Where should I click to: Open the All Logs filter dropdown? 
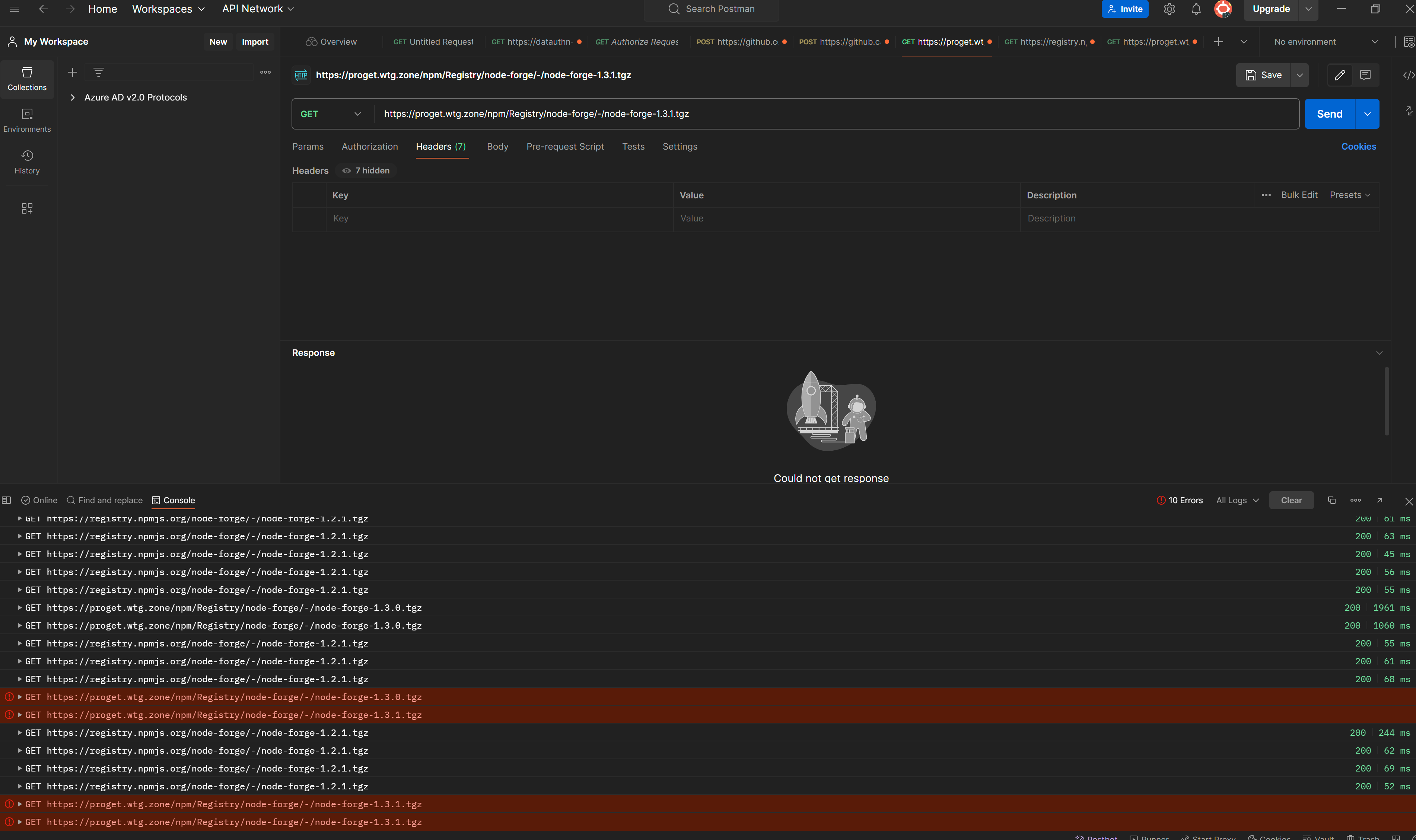tap(1237, 500)
